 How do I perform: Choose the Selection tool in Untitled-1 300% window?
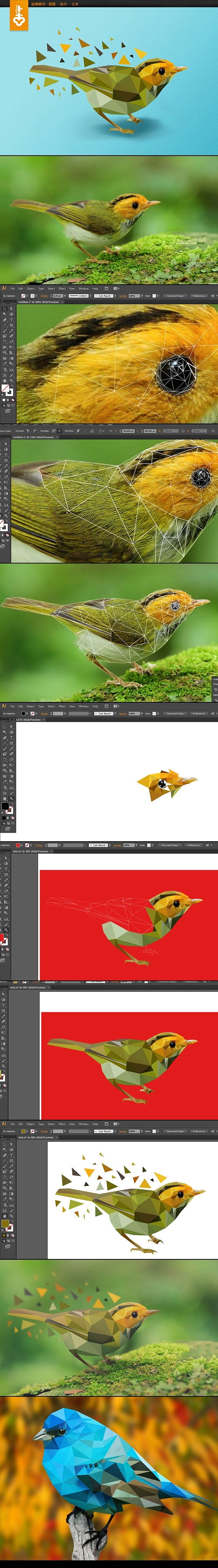[5, 309]
